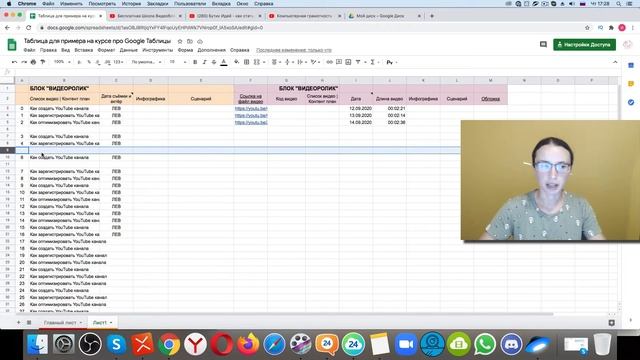This screenshot has width=640, height=360.
Task: Click the Обложка header cell
Action: point(491,99)
